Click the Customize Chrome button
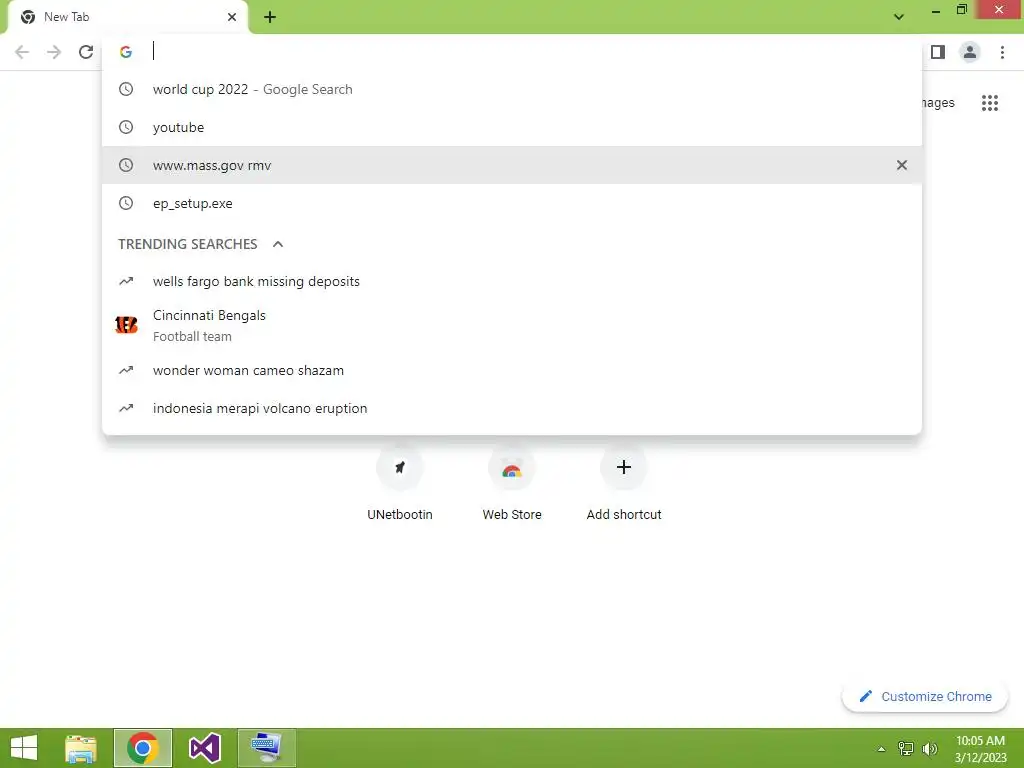Viewport: 1024px width, 768px height. click(925, 697)
